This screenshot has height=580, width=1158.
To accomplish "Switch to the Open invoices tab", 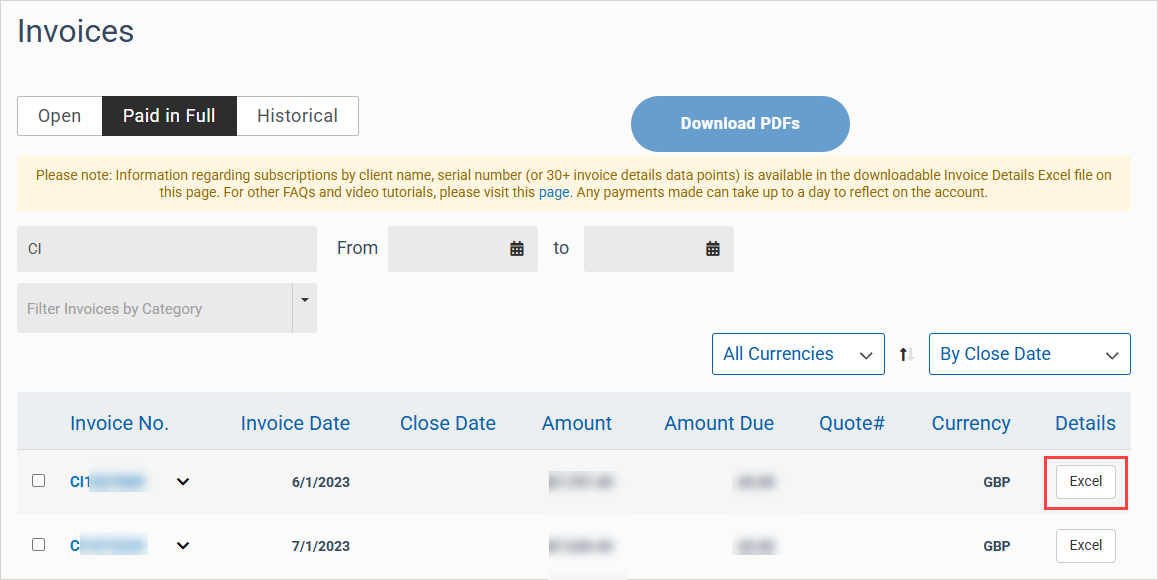I will [x=59, y=116].
